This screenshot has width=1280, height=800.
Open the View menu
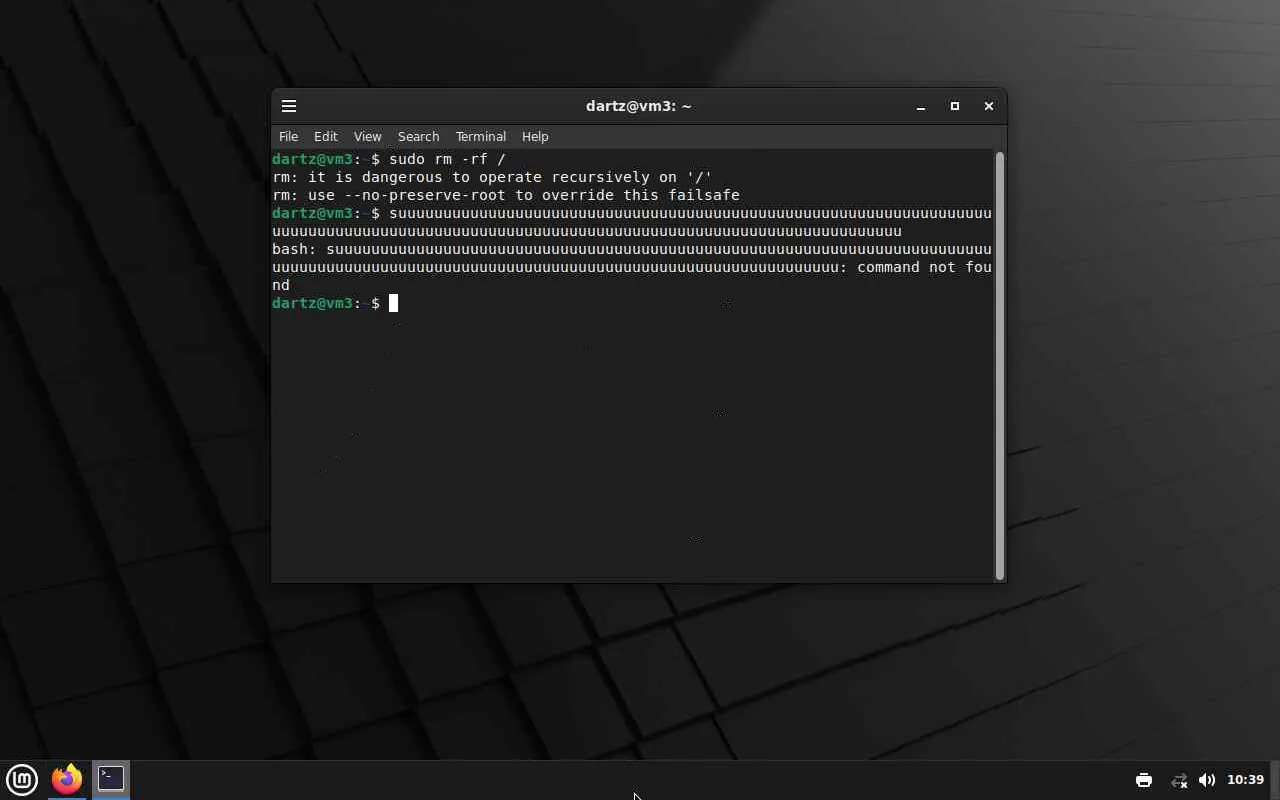[367, 136]
